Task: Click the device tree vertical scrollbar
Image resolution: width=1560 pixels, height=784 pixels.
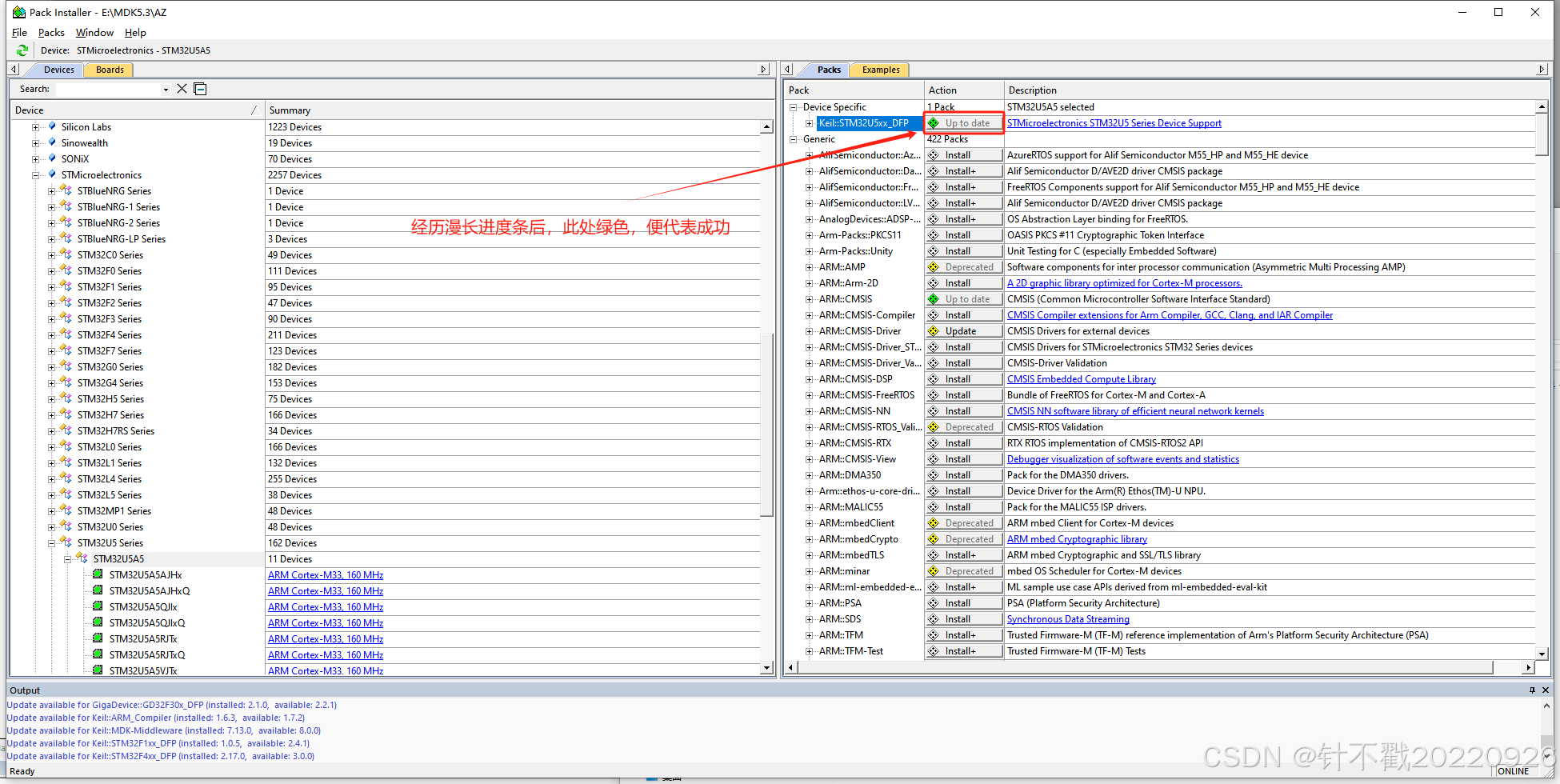Action: coord(766,424)
